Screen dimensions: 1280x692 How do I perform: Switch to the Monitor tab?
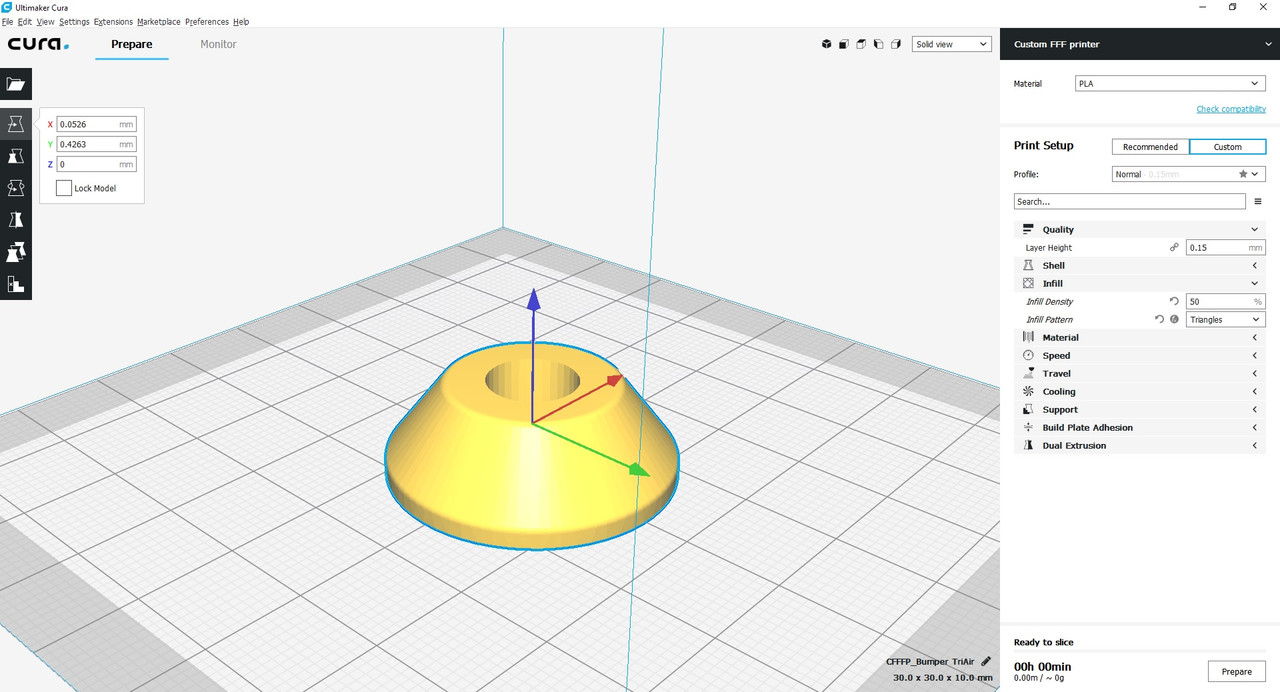(218, 44)
